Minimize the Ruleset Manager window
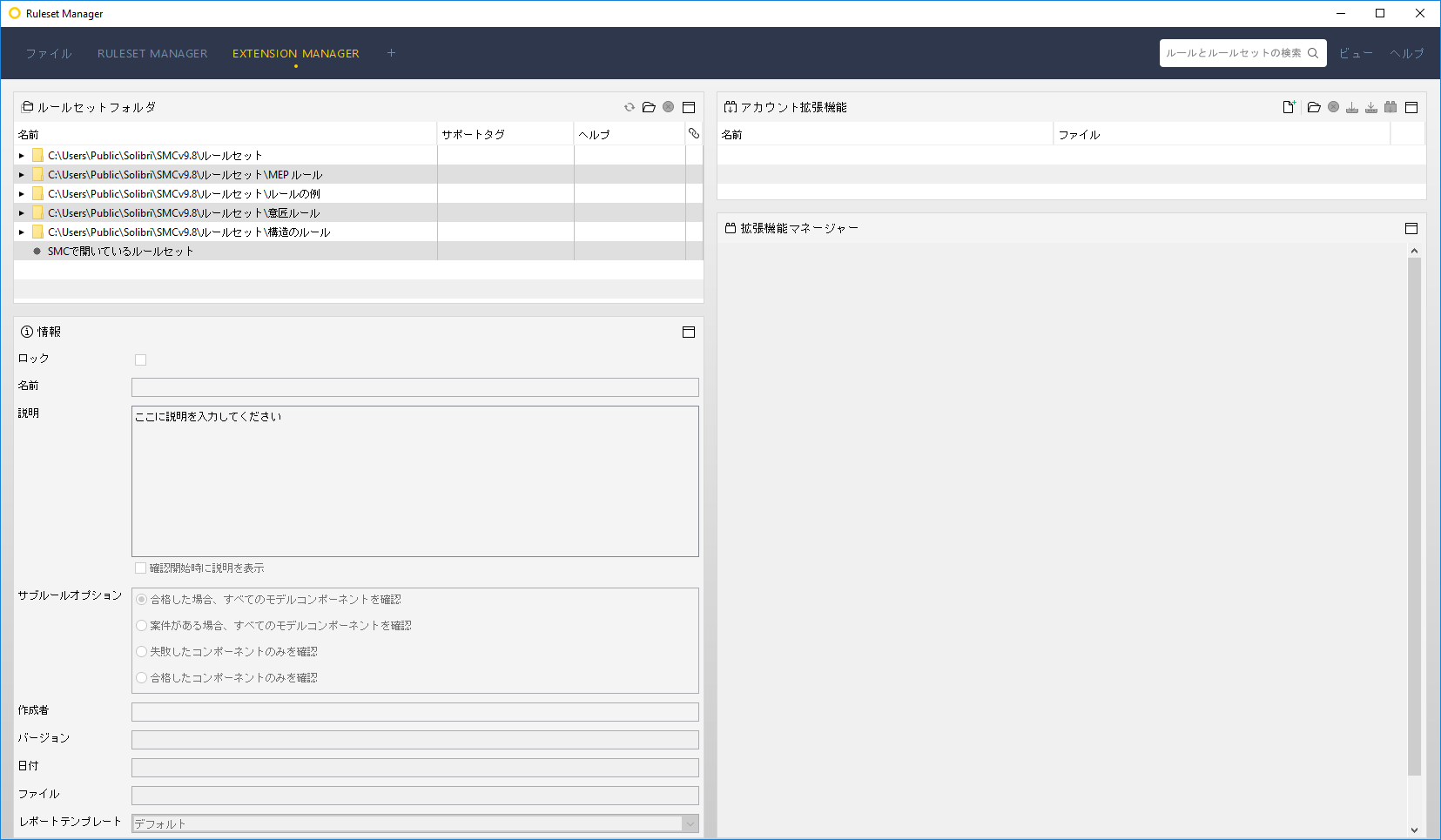This screenshot has width=1441, height=840. 1341,13
